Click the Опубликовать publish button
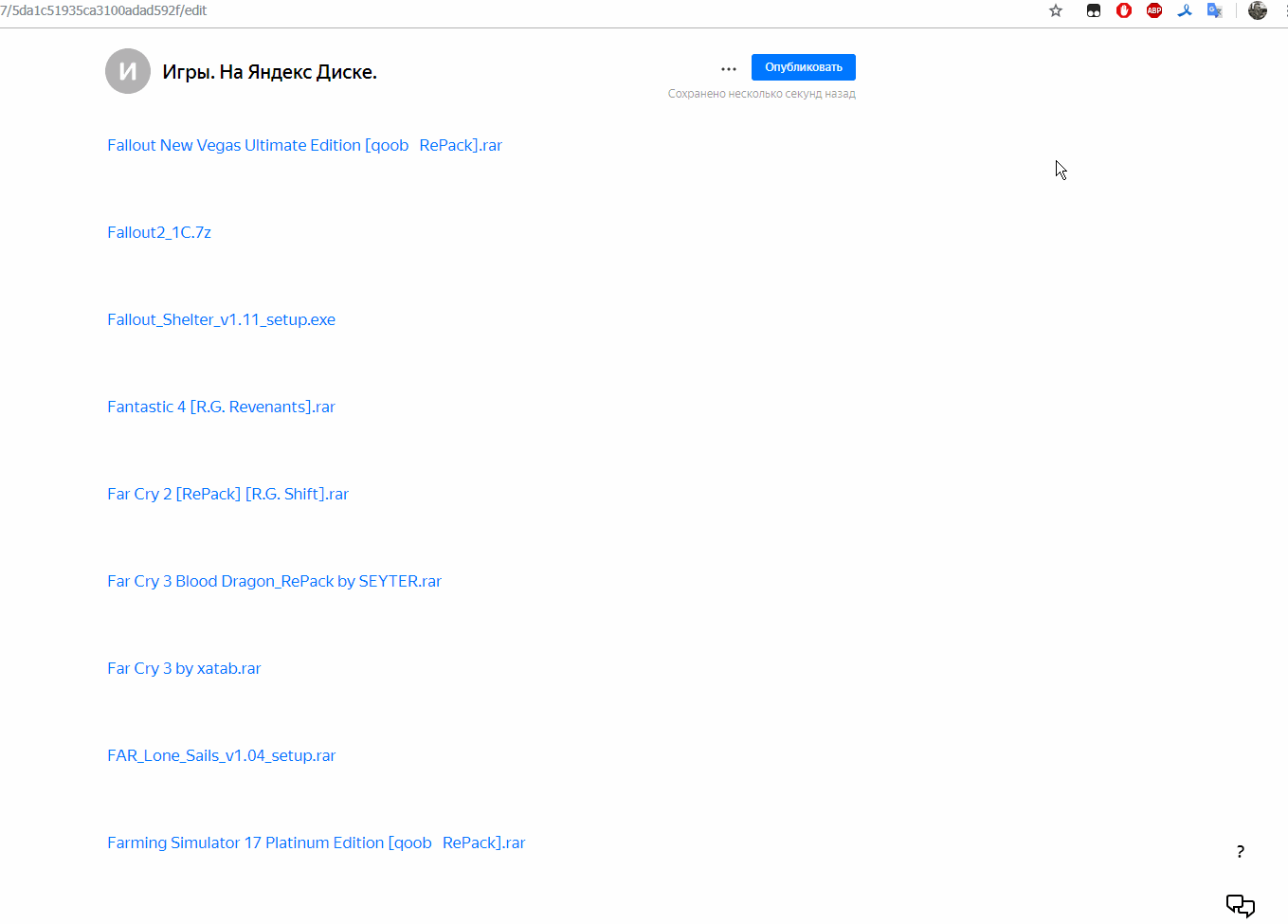The height and width of the screenshot is (924, 1288). [804, 67]
